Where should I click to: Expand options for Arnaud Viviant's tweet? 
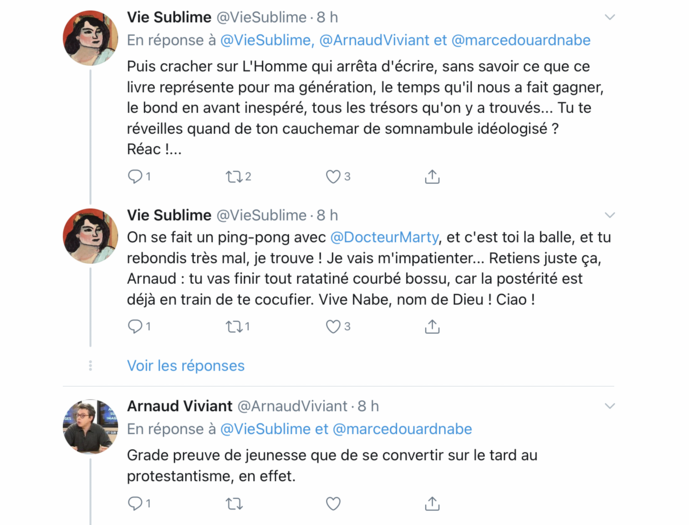[610, 406]
